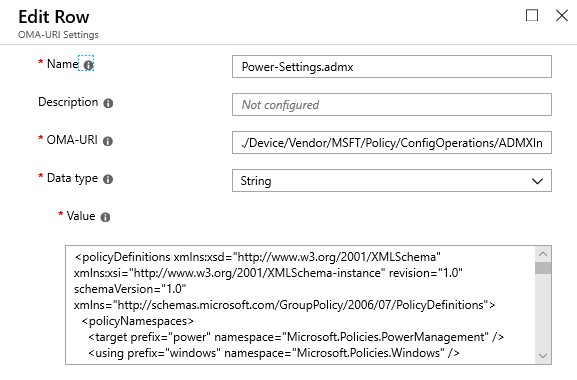Viewport: 577px width, 380px height.
Task: Click the OMA-URI Settings breadcrumb subtitle
Action: click(58, 35)
